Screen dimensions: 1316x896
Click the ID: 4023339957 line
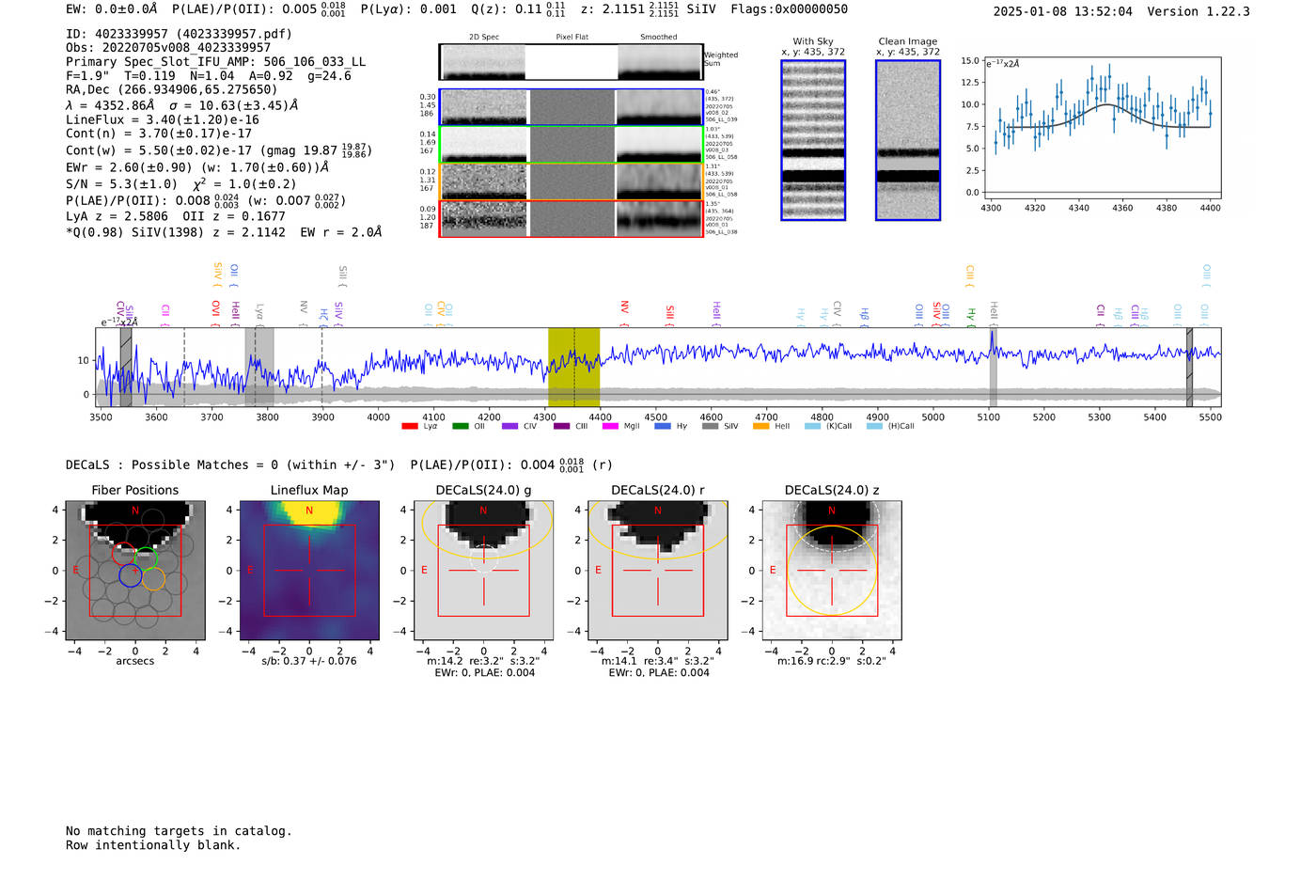click(x=179, y=34)
